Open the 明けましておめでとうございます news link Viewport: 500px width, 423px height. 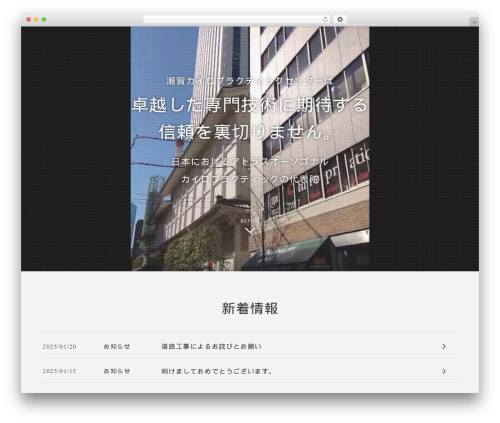(217, 371)
